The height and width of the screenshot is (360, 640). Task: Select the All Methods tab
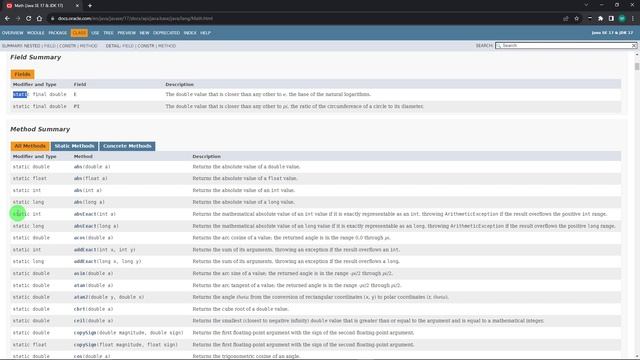30,146
